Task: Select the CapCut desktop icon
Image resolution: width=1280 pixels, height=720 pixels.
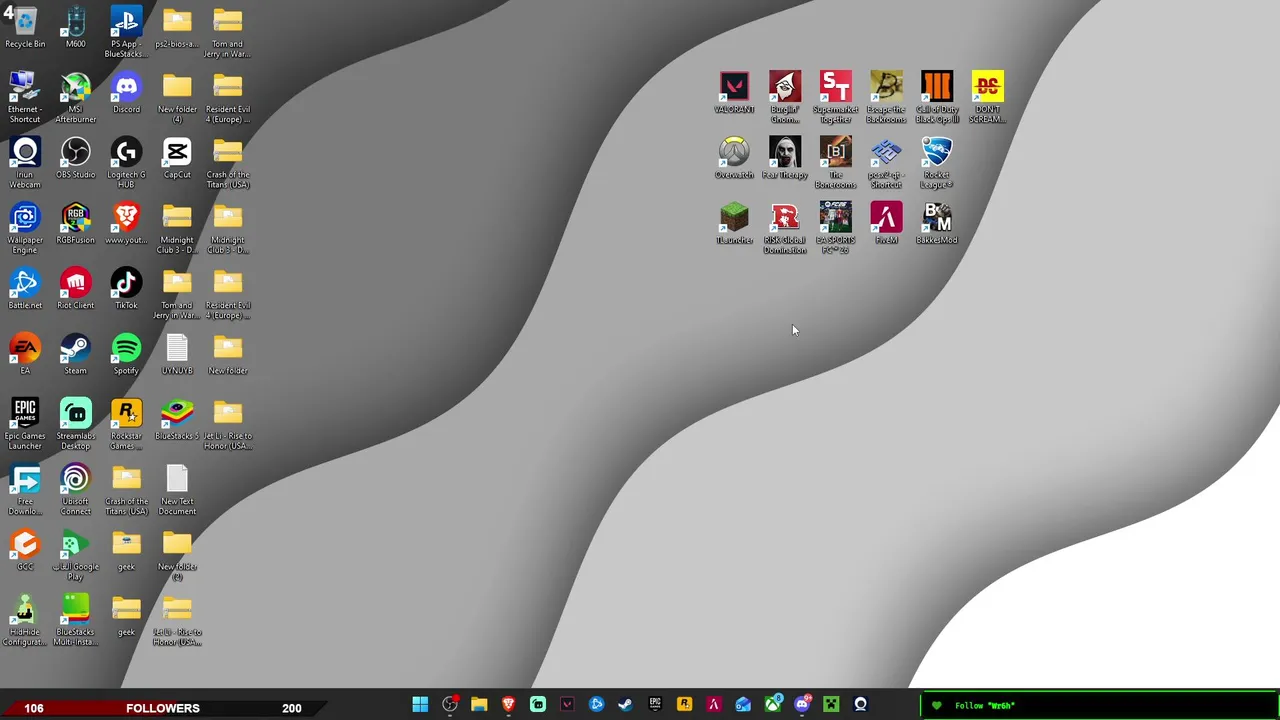Action: pyautogui.click(x=177, y=158)
